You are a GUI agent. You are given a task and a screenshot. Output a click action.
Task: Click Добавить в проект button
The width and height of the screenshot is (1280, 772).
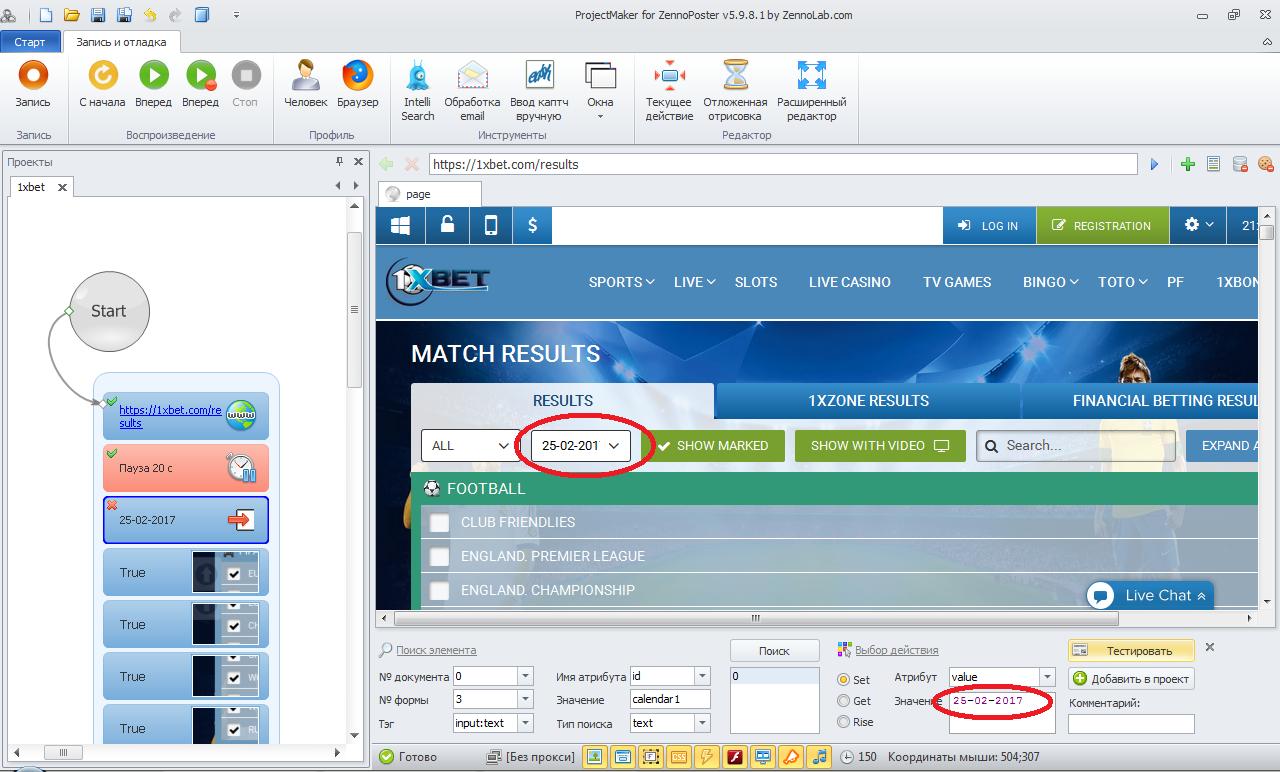point(1131,678)
